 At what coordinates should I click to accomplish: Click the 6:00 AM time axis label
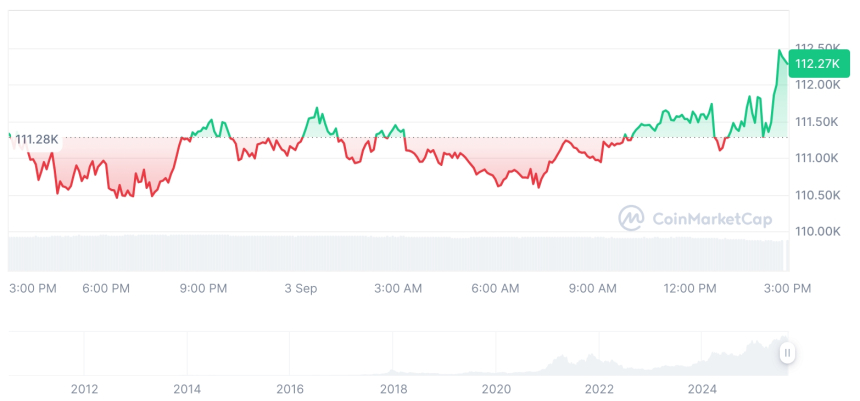click(495, 288)
